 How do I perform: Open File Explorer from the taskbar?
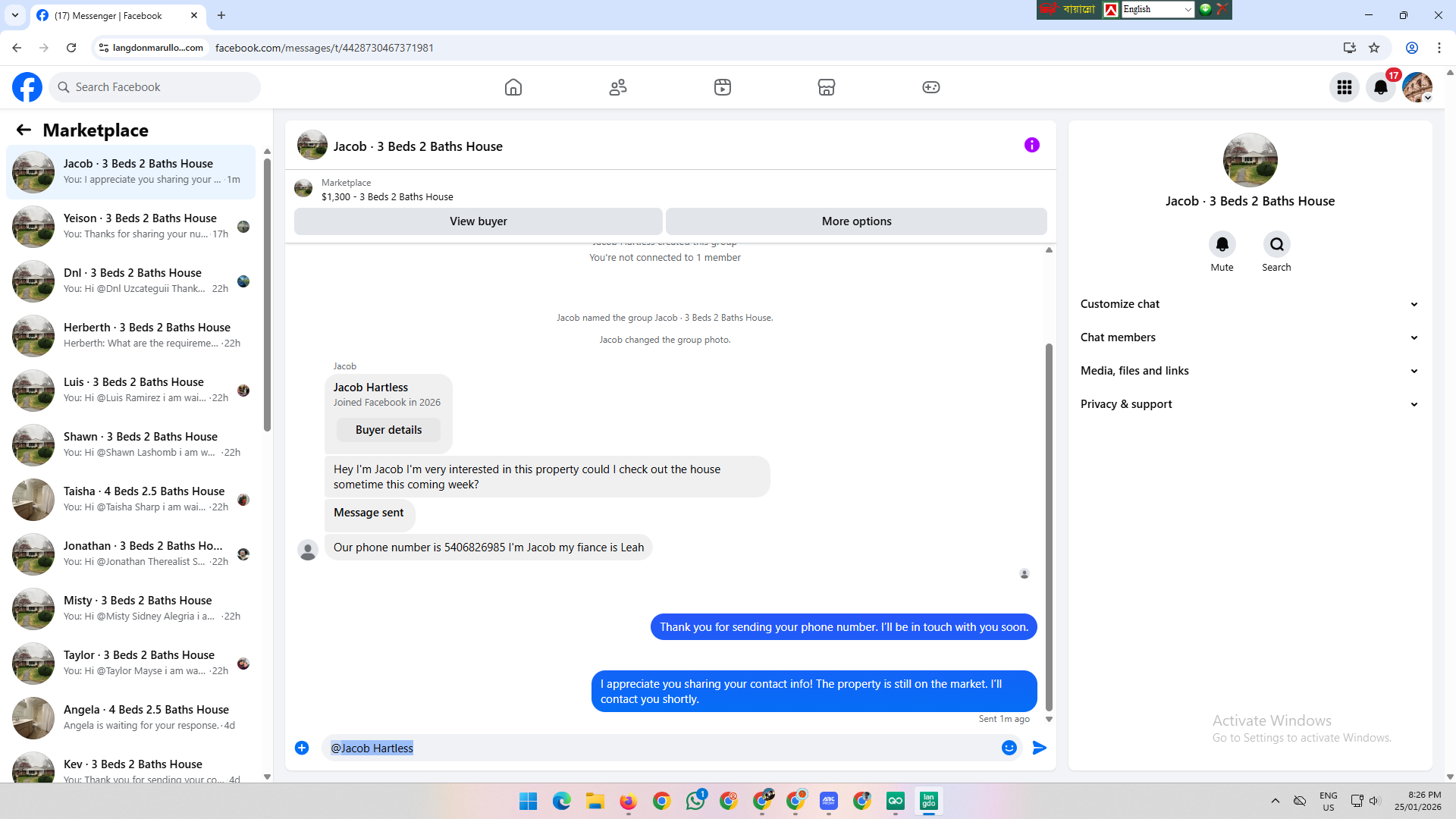(x=595, y=801)
